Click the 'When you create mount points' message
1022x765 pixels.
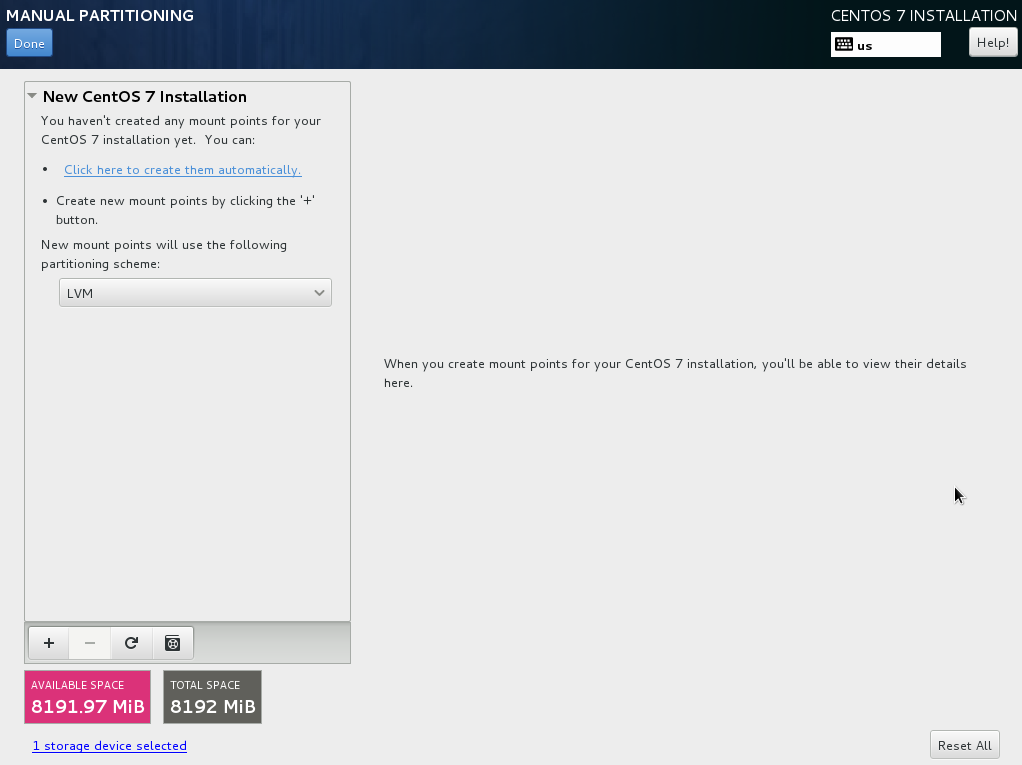[x=675, y=373]
